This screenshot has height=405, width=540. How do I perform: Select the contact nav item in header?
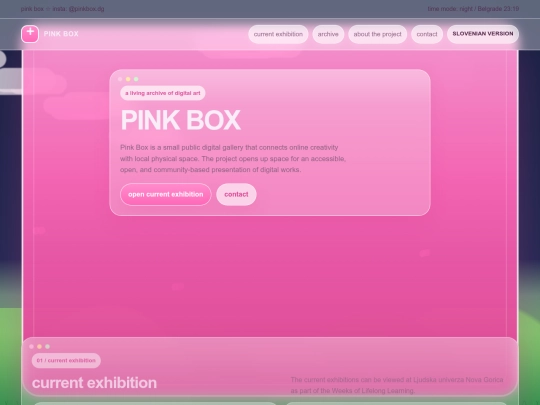pos(427,34)
